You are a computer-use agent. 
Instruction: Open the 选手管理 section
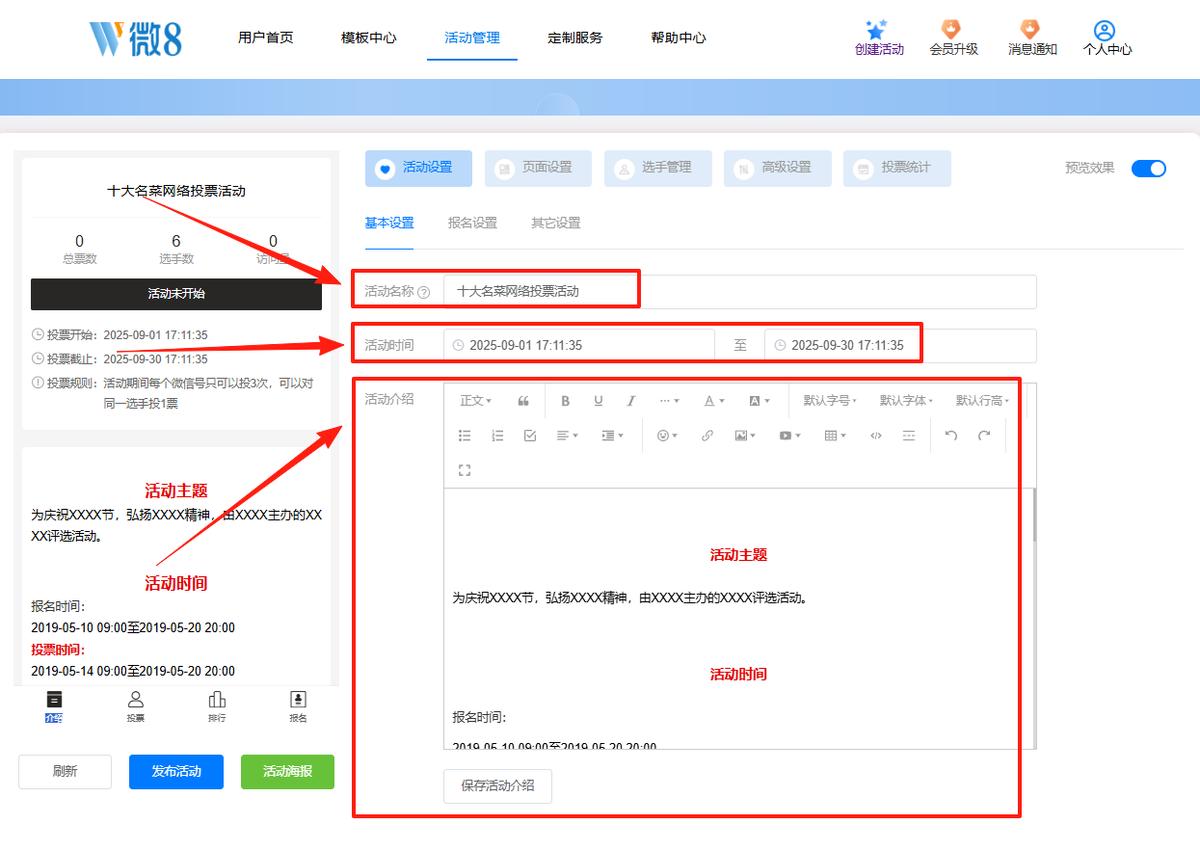coord(658,168)
